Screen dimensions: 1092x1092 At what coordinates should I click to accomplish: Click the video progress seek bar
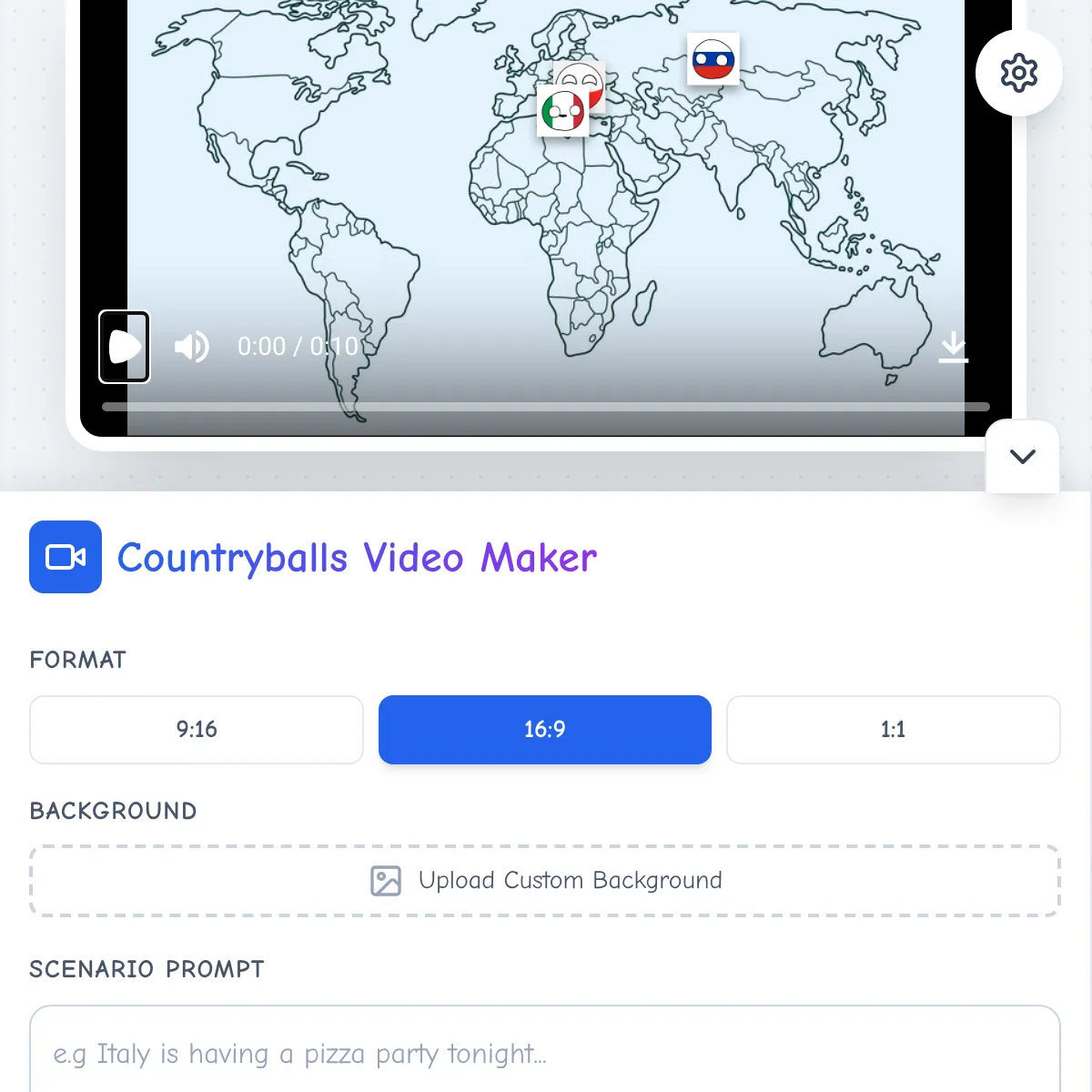pos(546,407)
